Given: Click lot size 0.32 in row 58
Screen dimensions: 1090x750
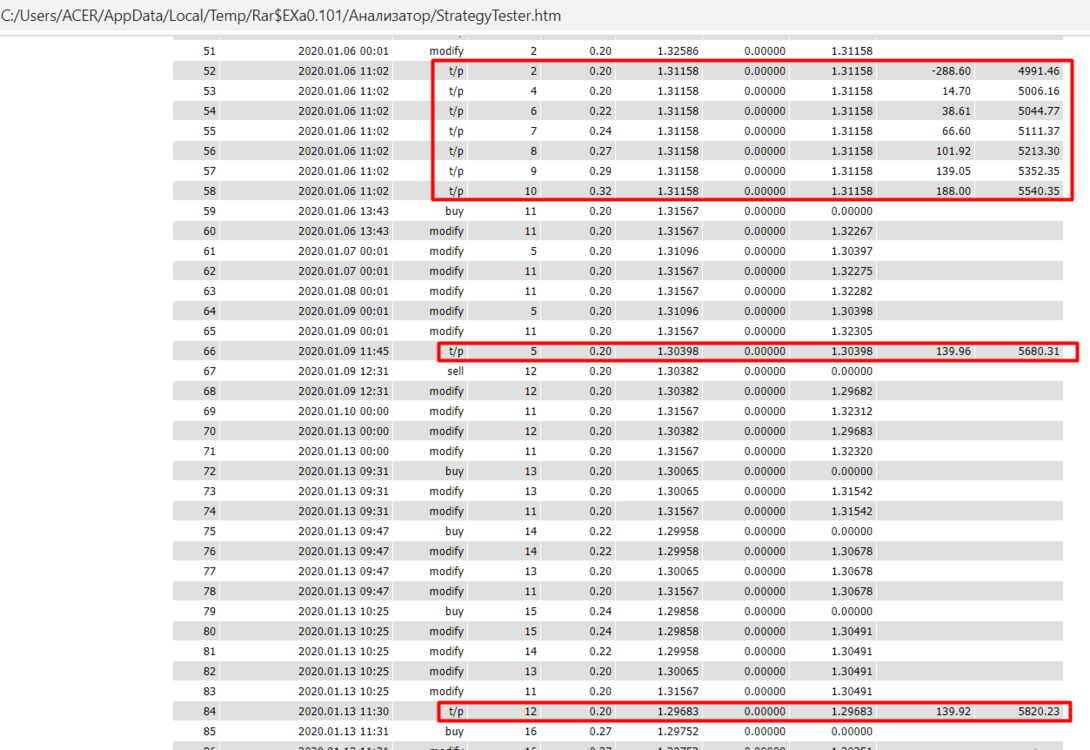Looking at the screenshot, I should coord(601,191).
